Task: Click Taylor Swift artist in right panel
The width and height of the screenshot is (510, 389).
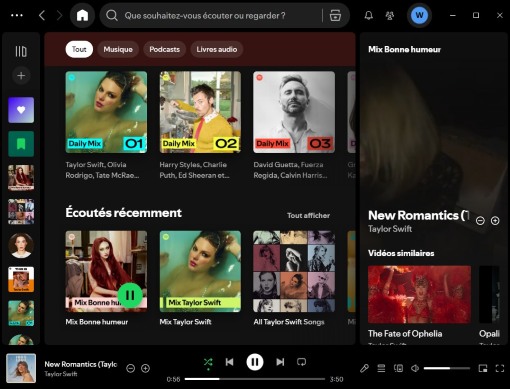Action: coord(390,229)
